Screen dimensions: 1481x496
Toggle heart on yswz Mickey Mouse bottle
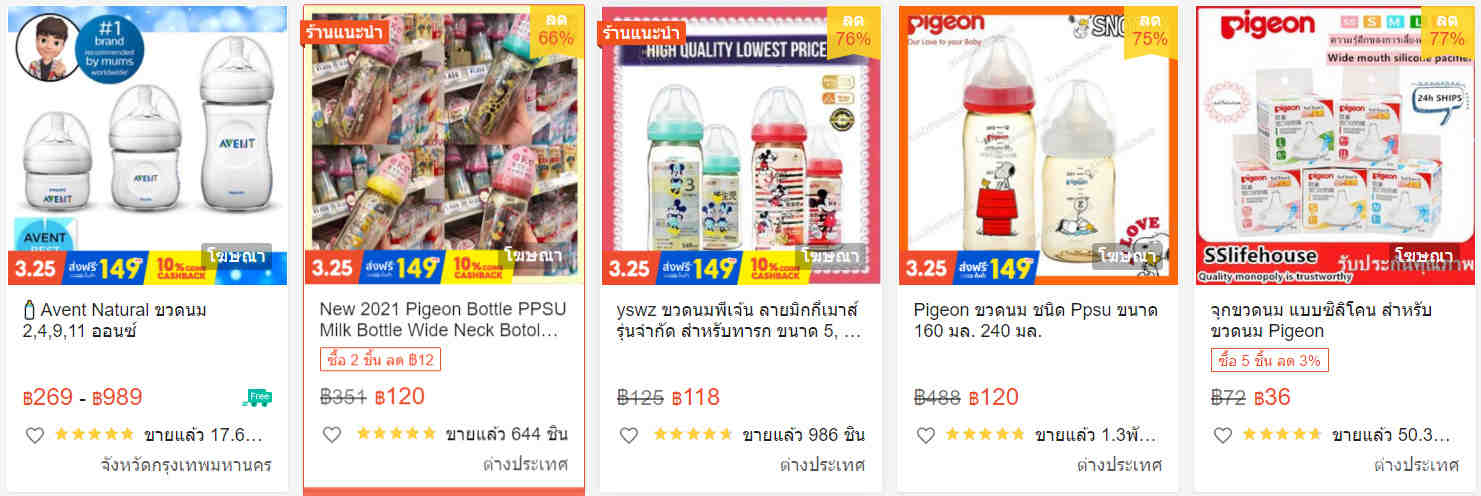(x=629, y=435)
